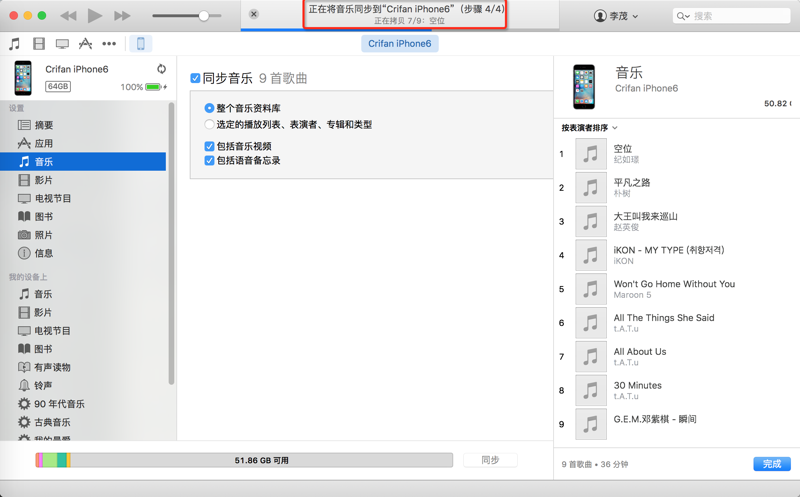Image resolution: width=800 pixels, height=497 pixels.
Task: Toggle the 包括音乐视频 checkbox
Action: click(209, 146)
